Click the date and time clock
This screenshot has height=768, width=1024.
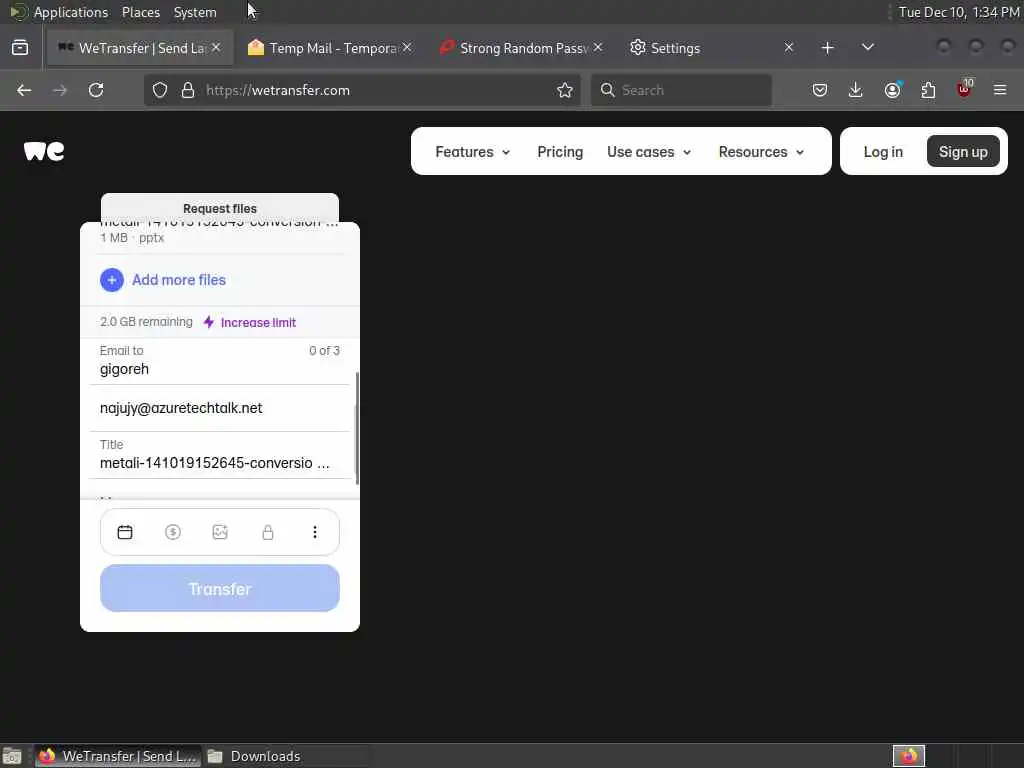coord(958,12)
